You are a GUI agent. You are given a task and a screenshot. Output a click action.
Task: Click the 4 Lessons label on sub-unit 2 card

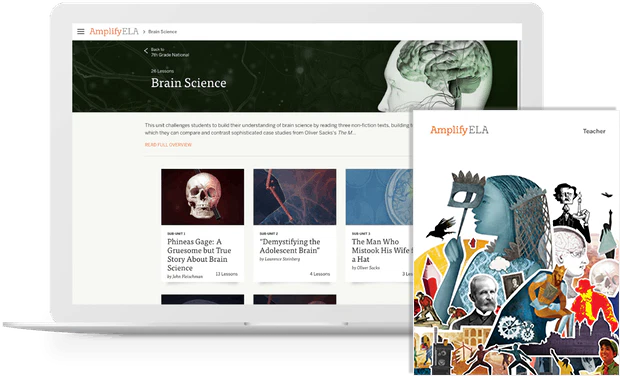[x=320, y=274]
